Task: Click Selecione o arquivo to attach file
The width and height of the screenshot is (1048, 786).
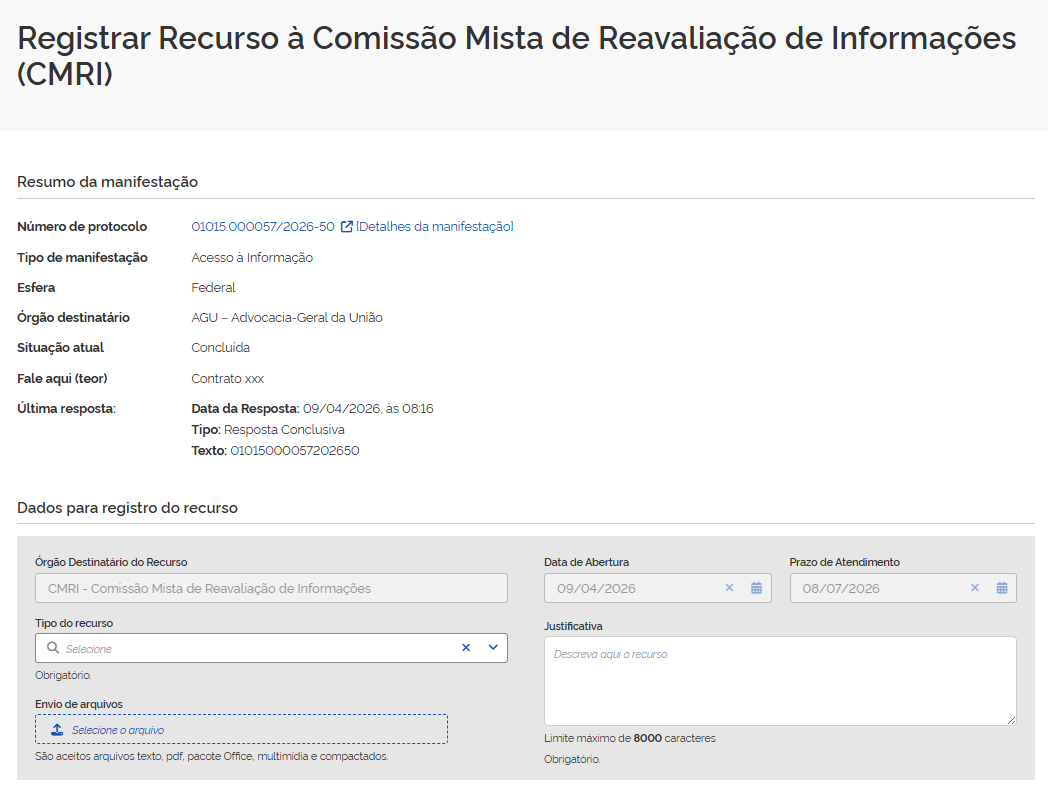Action: click(x=118, y=730)
